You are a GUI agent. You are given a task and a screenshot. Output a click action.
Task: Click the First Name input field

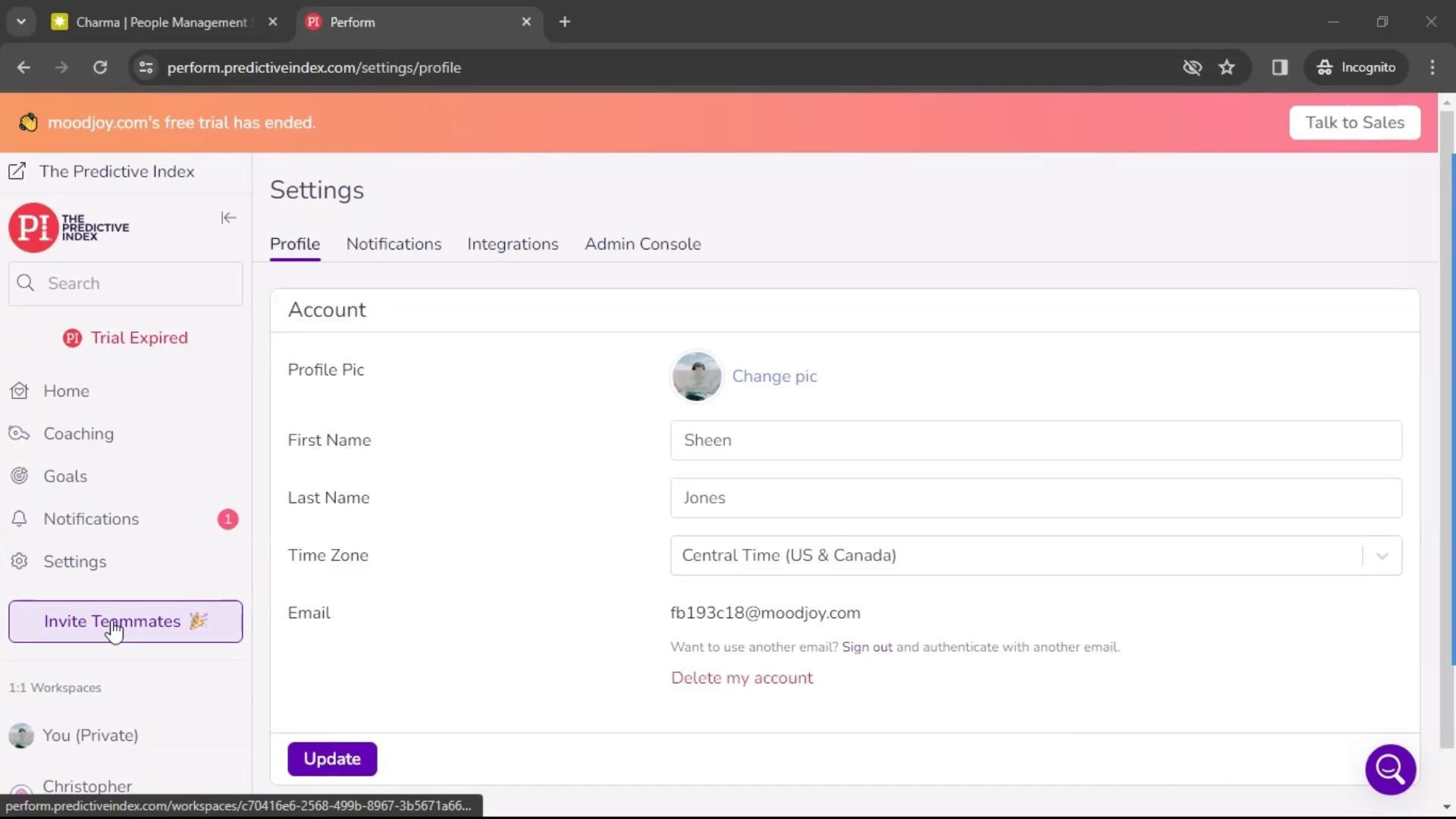(1035, 441)
